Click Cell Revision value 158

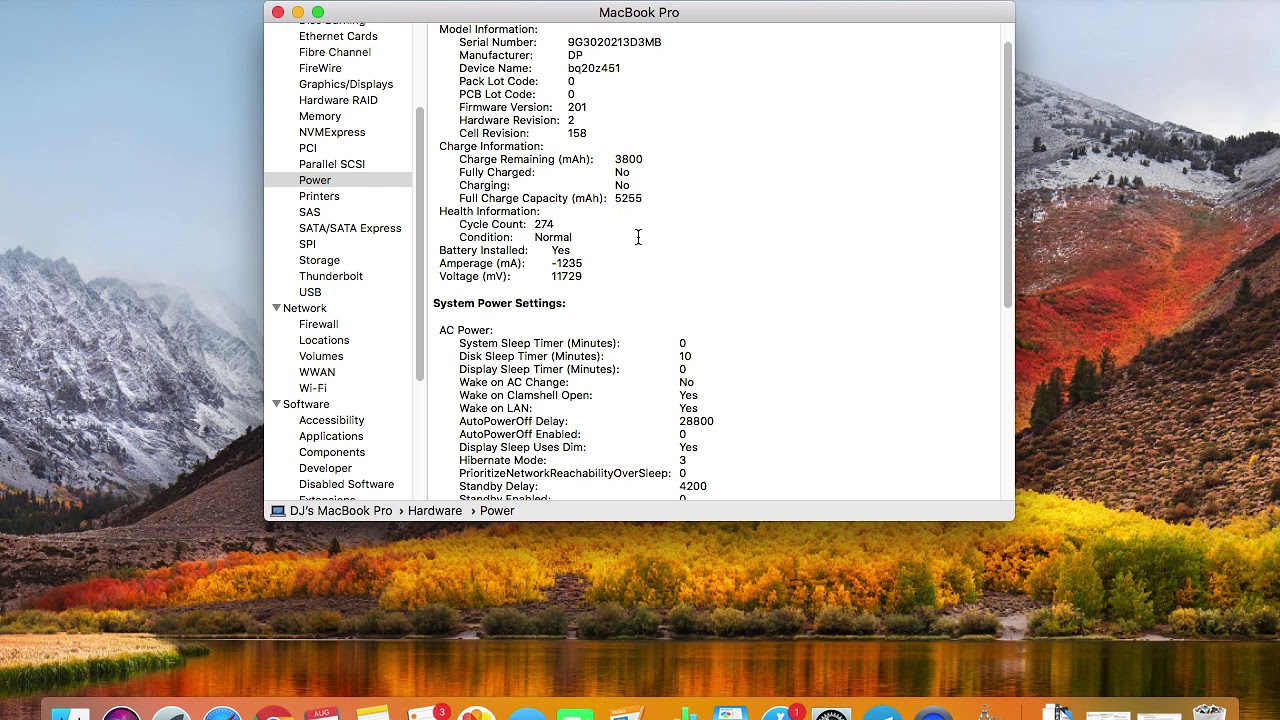(577, 133)
